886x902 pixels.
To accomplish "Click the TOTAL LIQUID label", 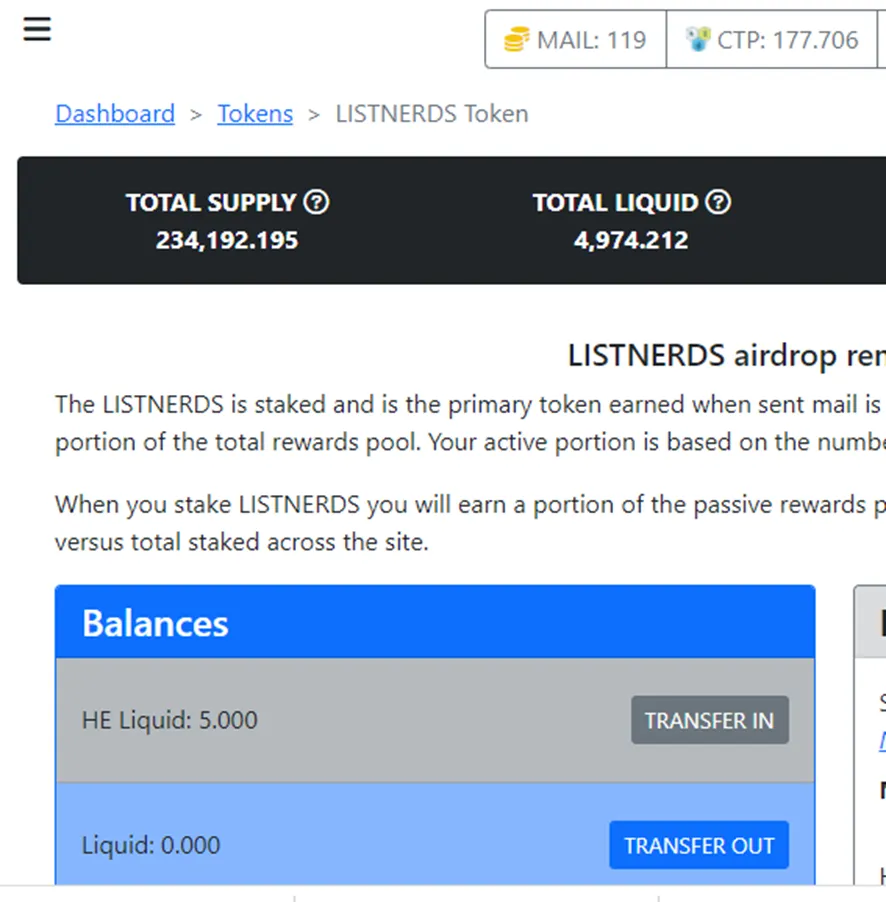I will [x=615, y=202].
